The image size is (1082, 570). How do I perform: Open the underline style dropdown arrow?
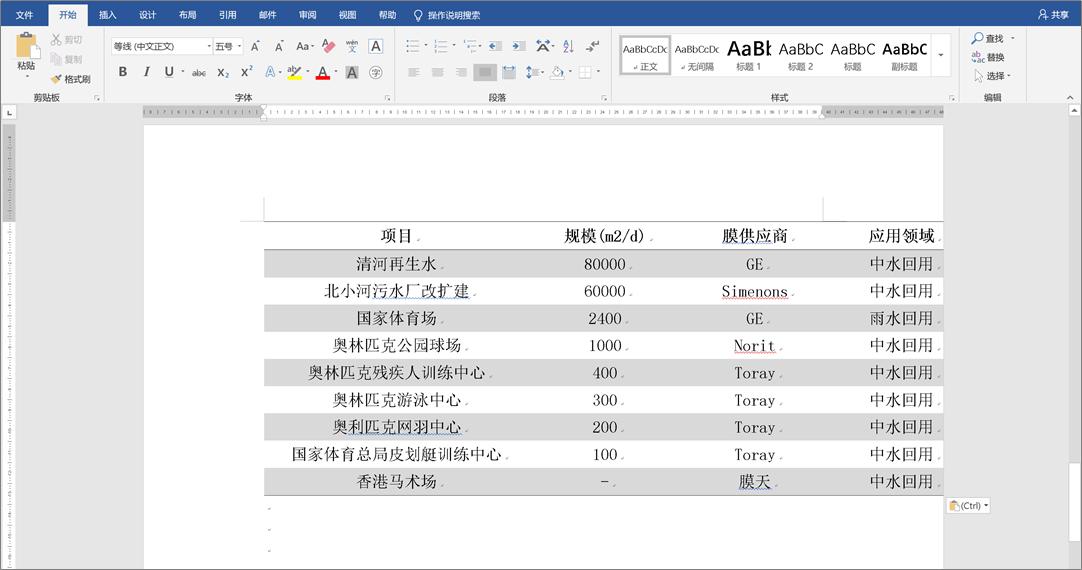click(x=183, y=72)
